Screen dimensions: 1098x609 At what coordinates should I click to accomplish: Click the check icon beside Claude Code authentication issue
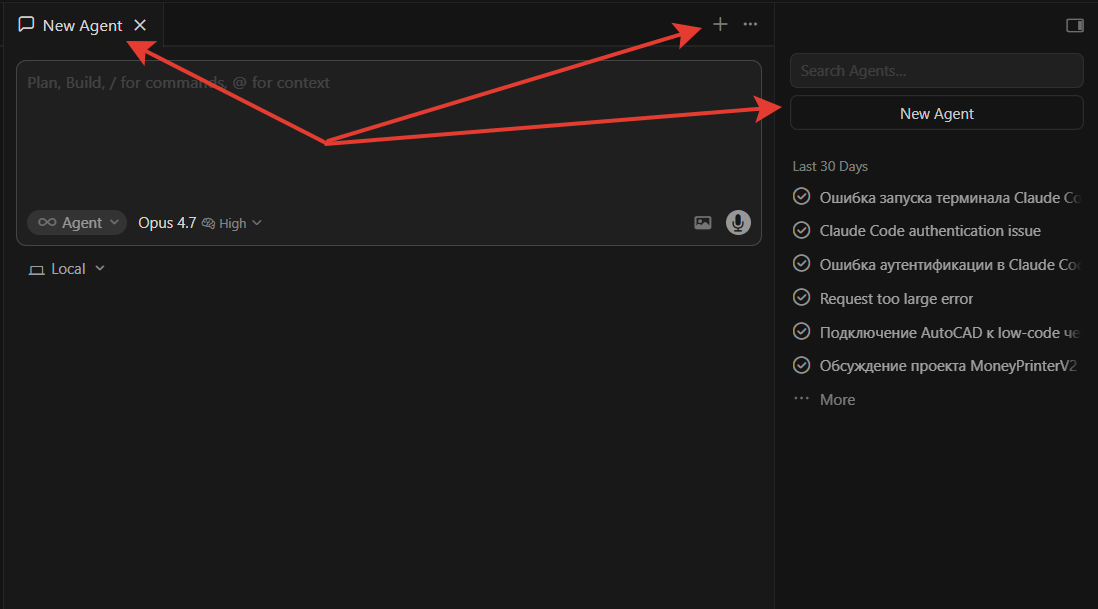(x=801, y=230)
